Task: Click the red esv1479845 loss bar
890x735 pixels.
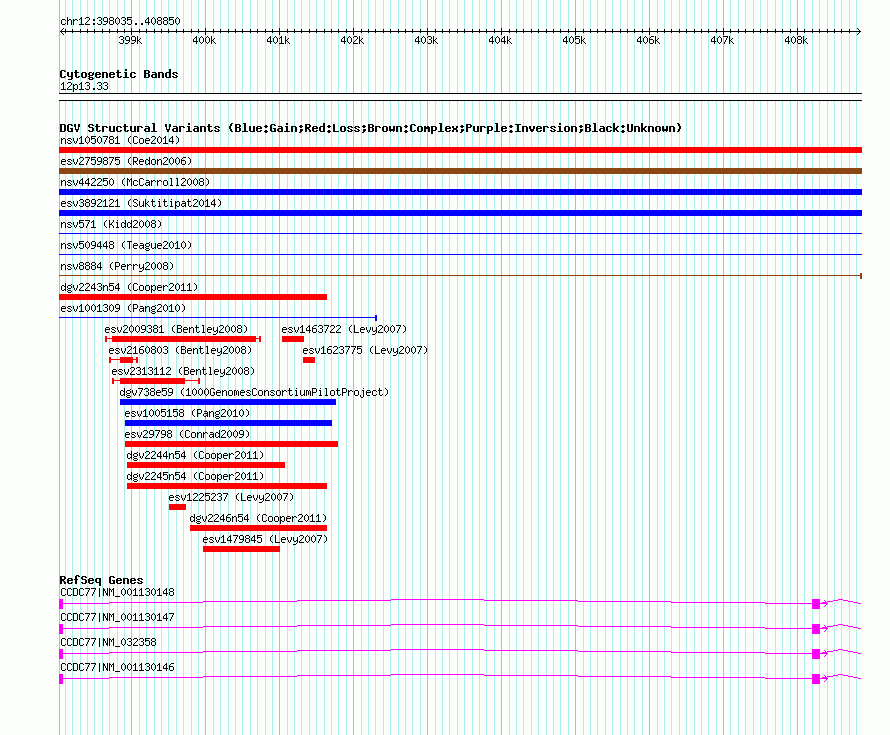Action: (x=241, y=549)
